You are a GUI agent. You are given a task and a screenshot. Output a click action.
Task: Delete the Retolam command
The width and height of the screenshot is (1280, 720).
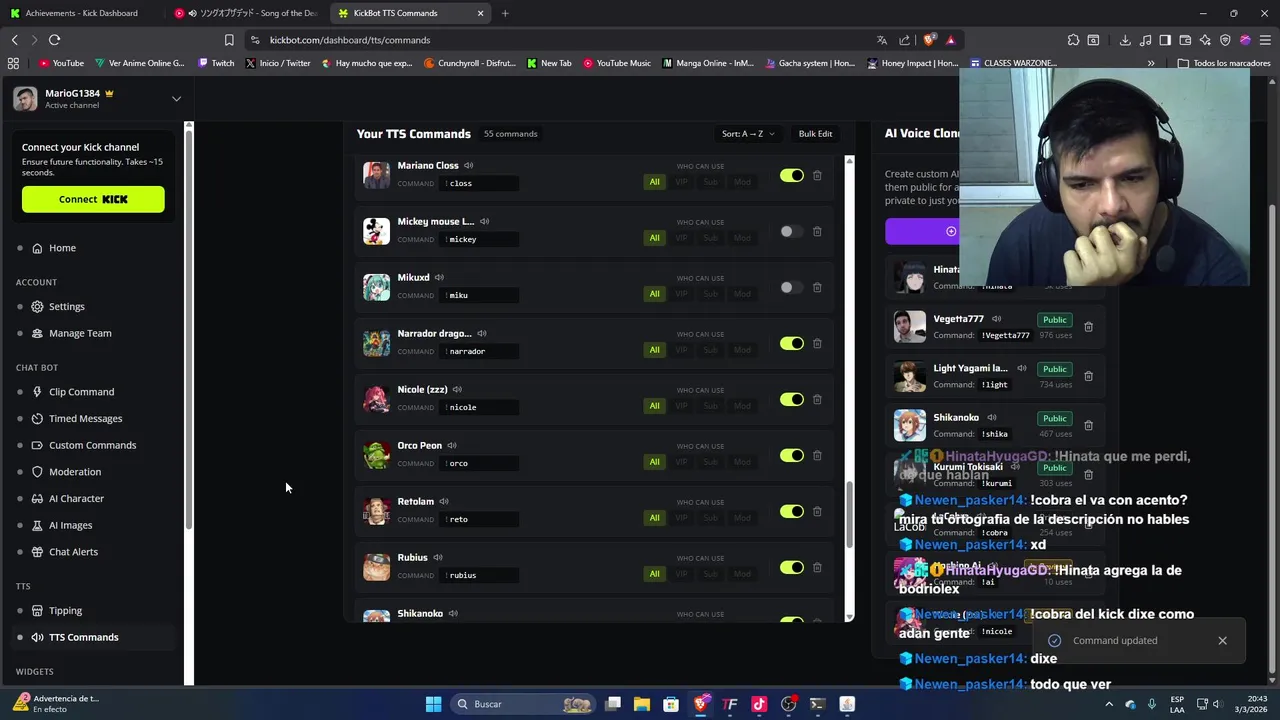point(817,511)
